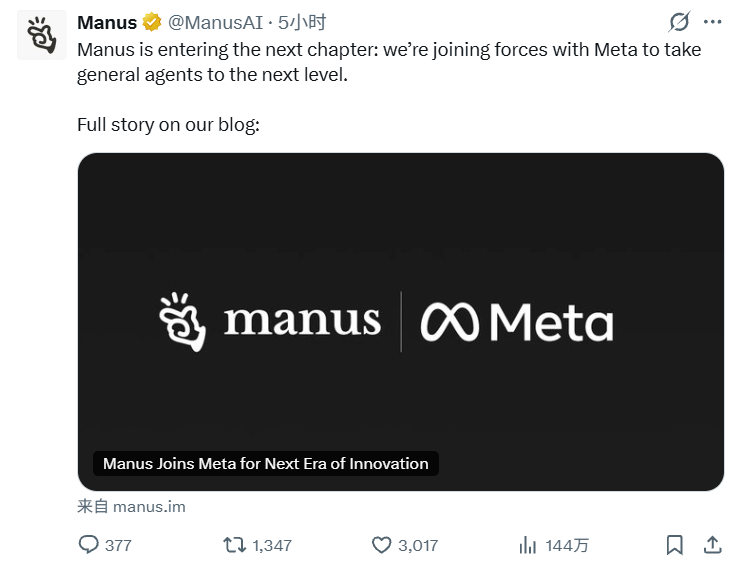The height and width of the screenshot is (569, 741).
Task: Open the share post menu
Action: pyautogui.click(x=712, y=545)
